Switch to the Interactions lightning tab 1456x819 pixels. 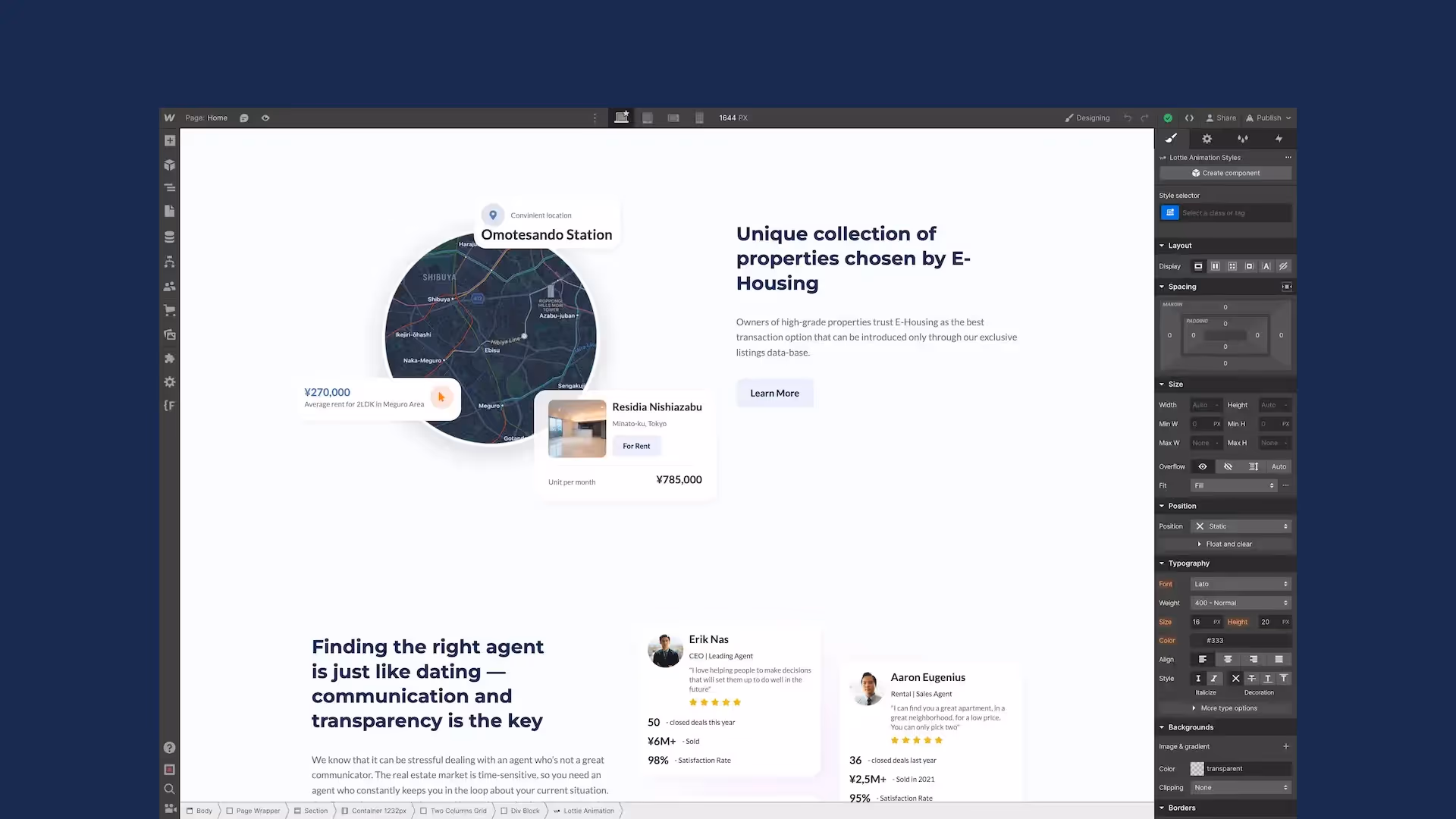[1279, 139]
